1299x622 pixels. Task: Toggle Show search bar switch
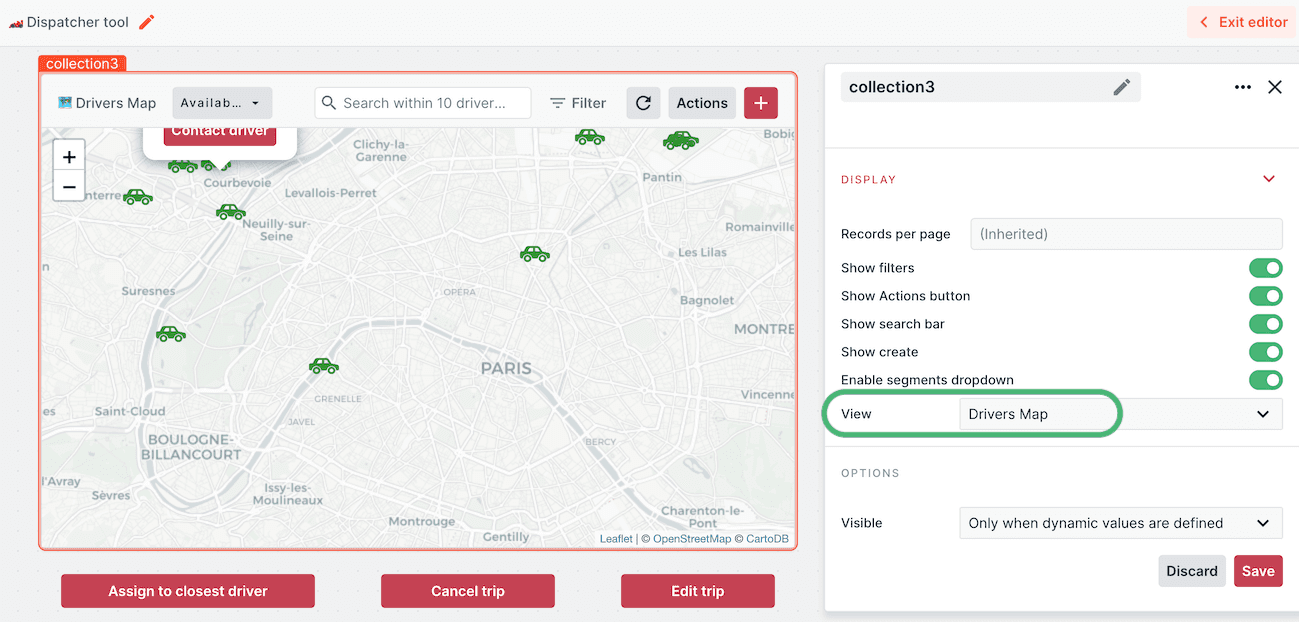click(1265, 324)
